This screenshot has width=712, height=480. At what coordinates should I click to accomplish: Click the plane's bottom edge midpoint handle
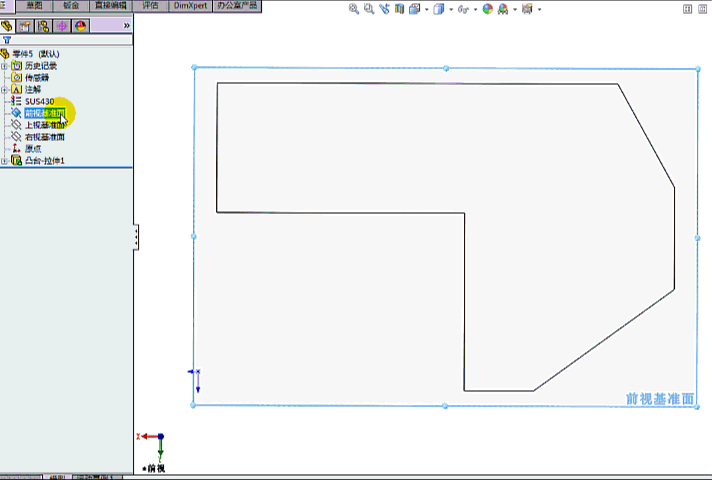tap(445, 406)
